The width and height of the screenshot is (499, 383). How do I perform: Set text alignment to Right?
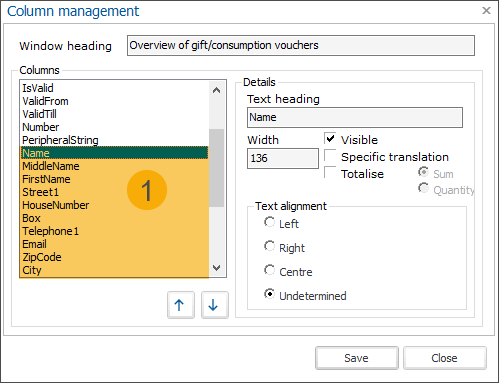pos(269,246)
